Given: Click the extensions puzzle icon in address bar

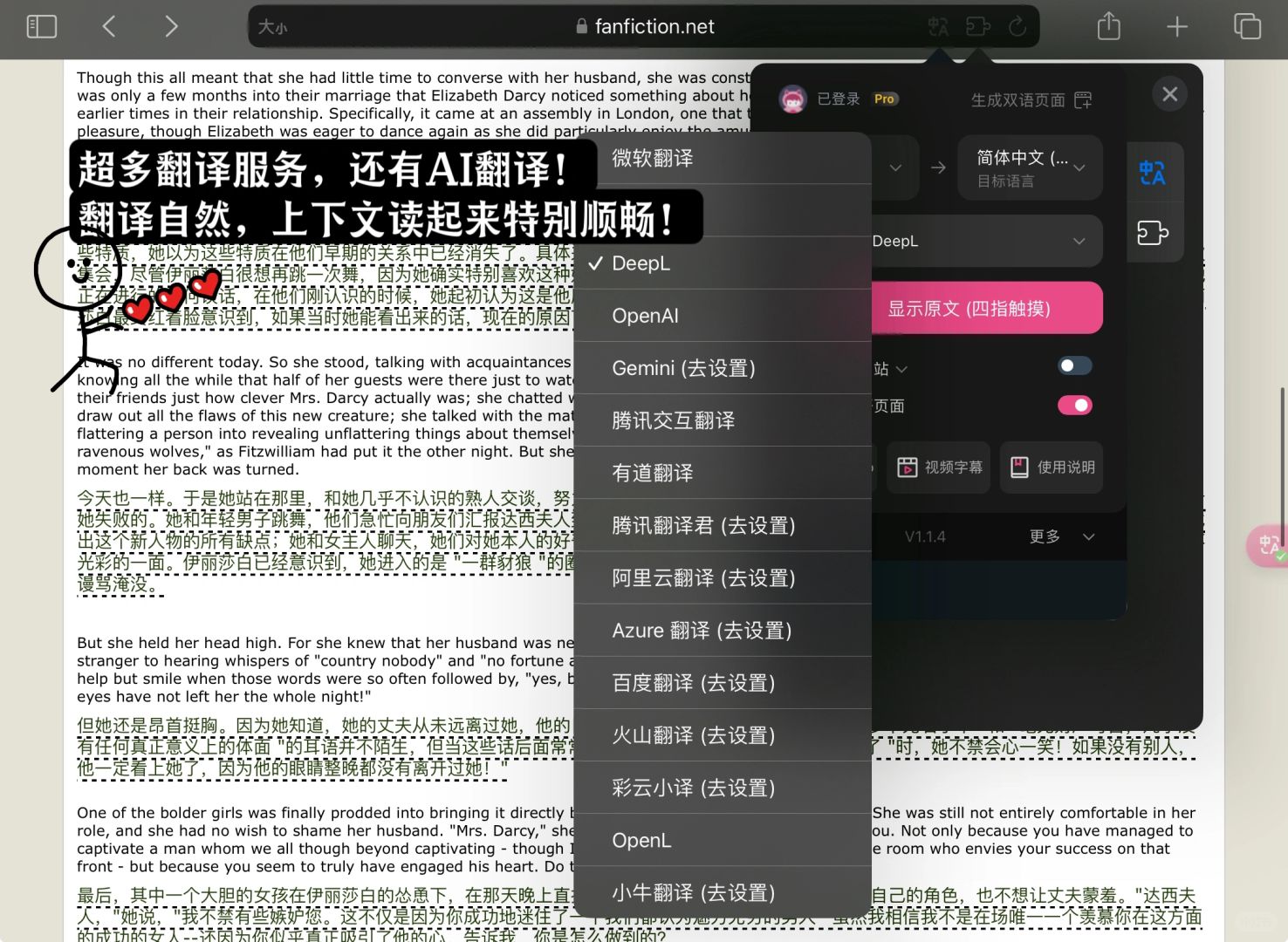Looking at the screenshot, I should [x=978, y=27].
